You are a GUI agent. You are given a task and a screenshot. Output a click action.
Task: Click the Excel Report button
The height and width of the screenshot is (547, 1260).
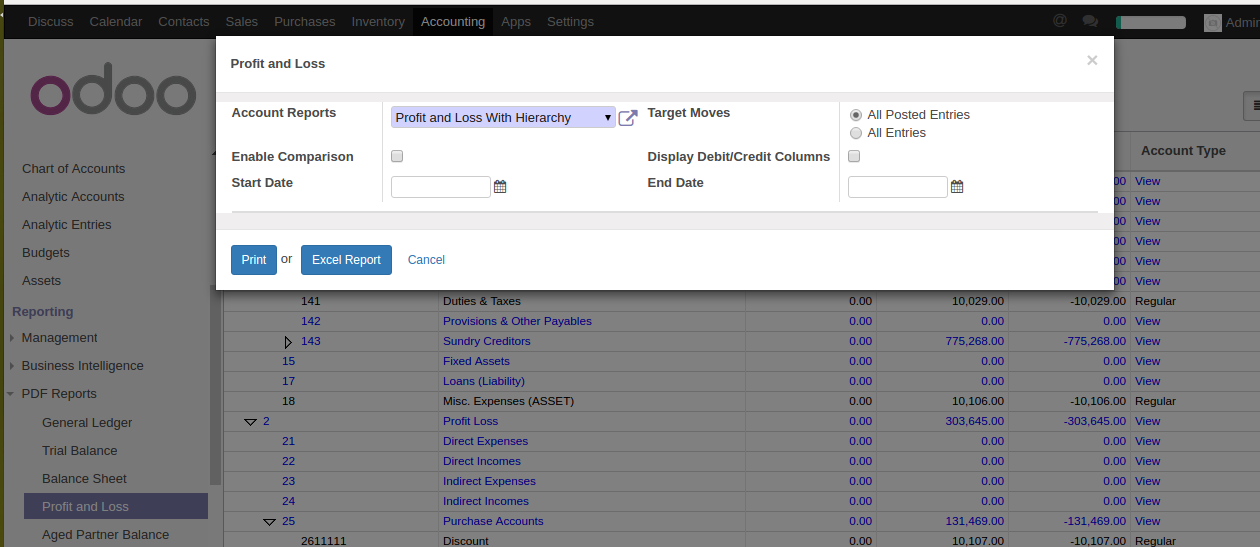[x=346, y=260]
